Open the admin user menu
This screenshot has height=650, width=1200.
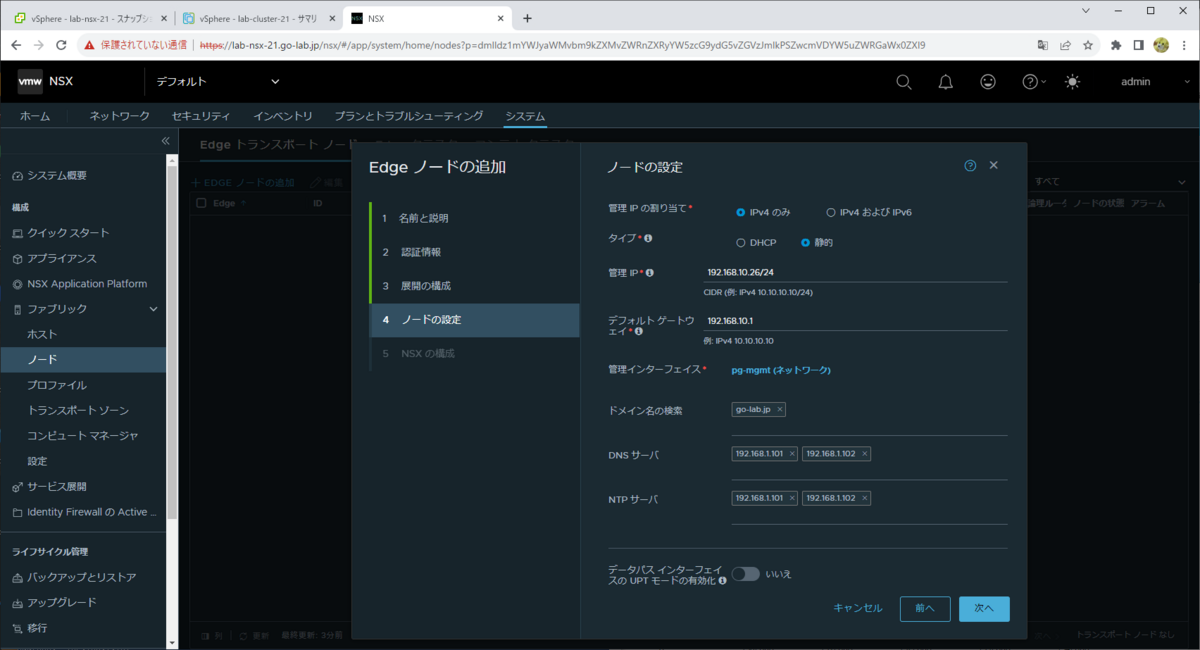point(1136,82)
